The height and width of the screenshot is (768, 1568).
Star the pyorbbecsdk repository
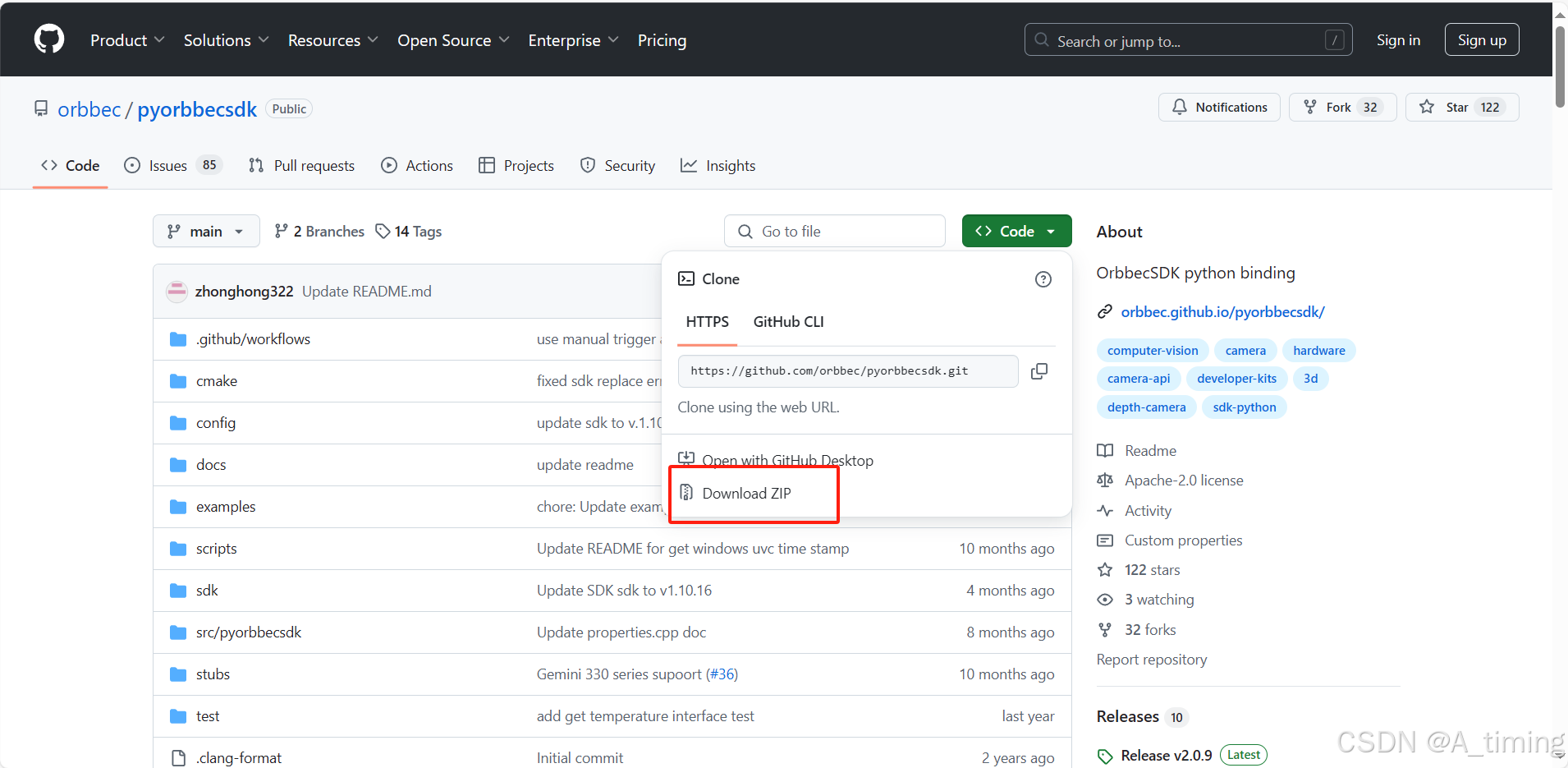(1462, 108)
